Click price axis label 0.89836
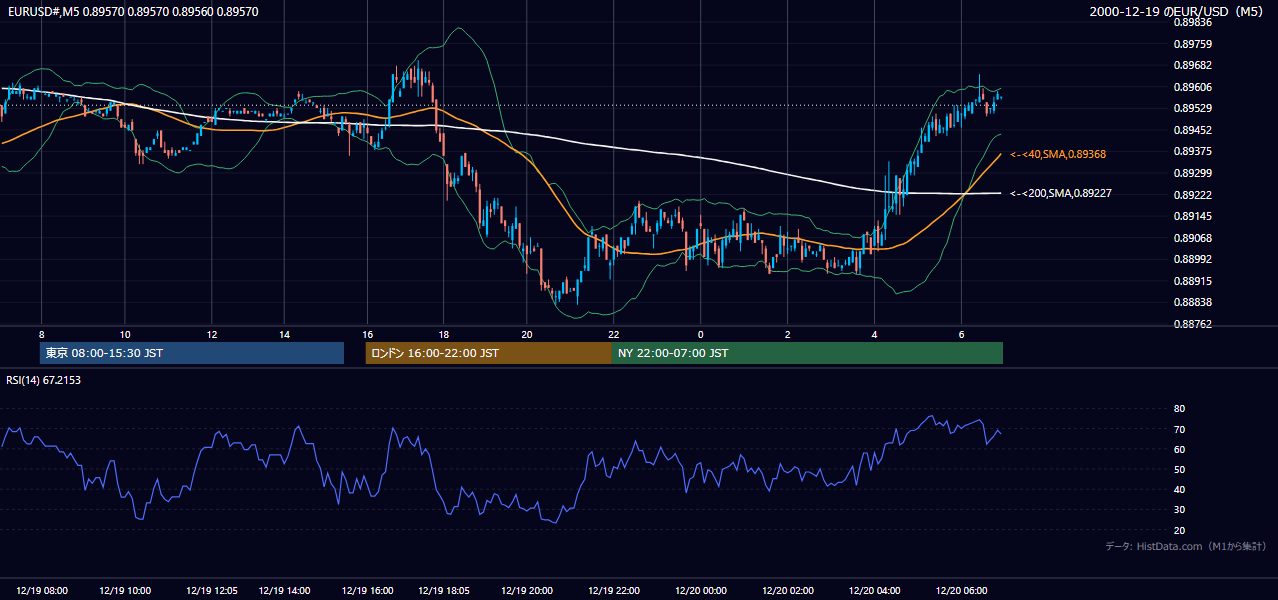This screenshot has width=1278, height=600. point(1192,22)
